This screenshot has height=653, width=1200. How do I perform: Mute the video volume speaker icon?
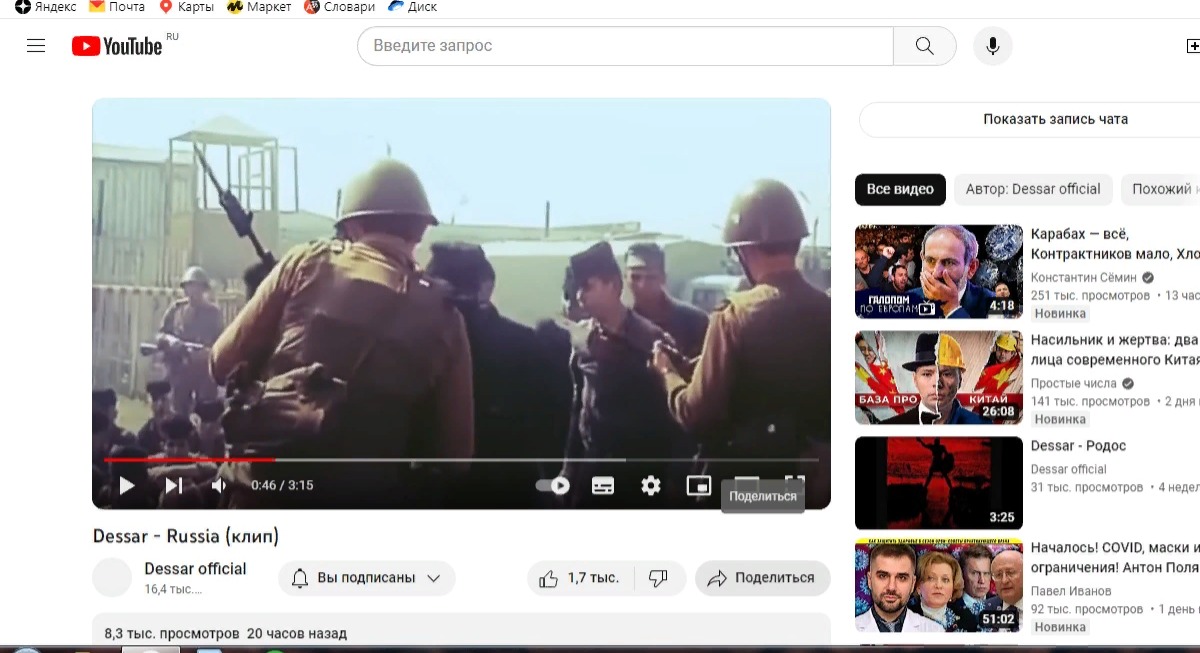click(x=219, y=485)
